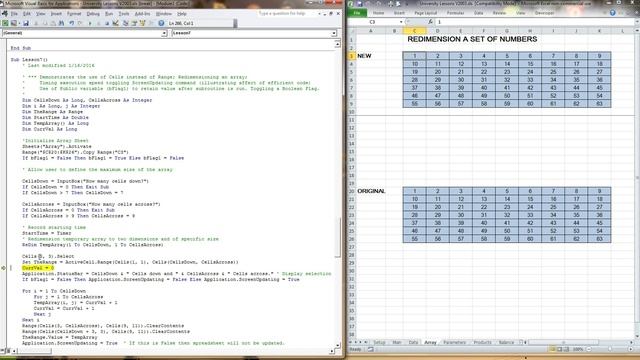Click the Save icon in Excel quick access toolbar

[360, 4]
